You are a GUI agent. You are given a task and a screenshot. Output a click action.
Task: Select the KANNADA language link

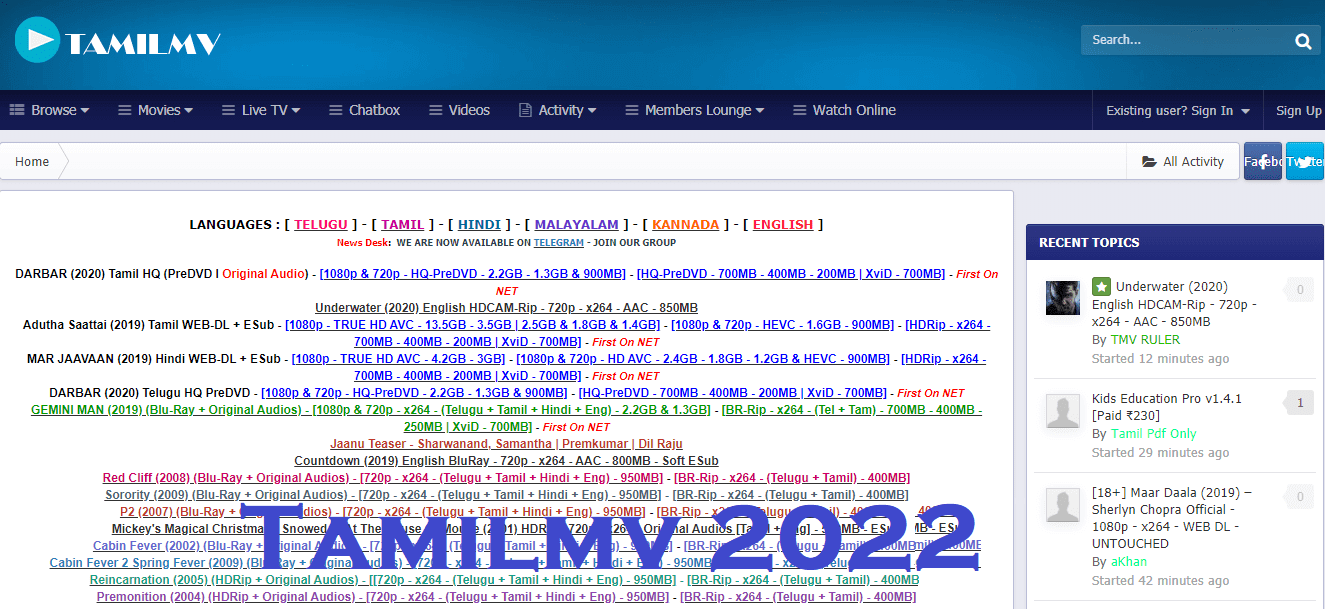686,224
